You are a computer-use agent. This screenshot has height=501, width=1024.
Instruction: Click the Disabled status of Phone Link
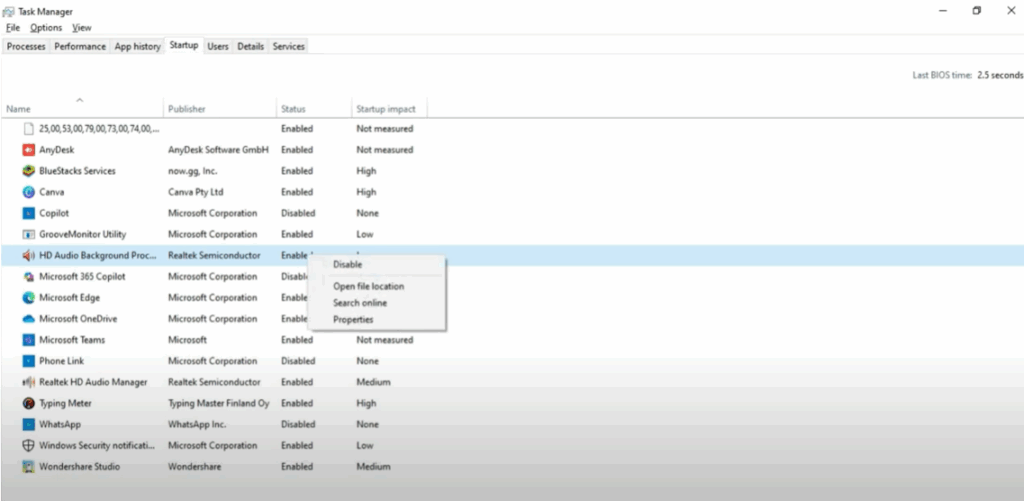pyautogui.click(x=298, y=361)
